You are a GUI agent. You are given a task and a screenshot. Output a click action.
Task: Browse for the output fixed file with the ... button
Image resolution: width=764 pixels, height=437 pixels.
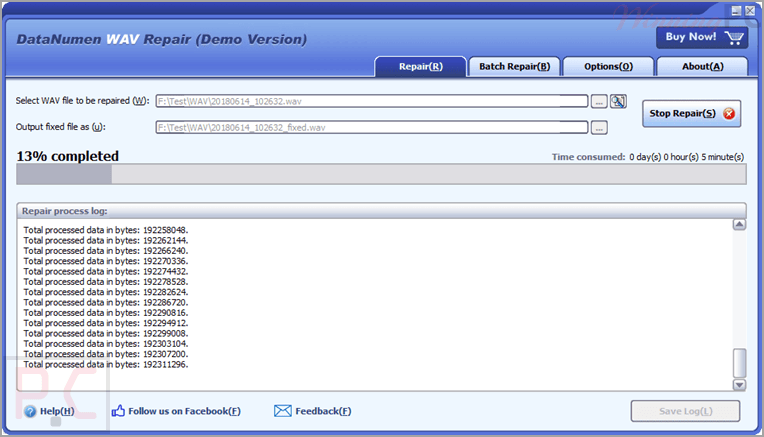pos(599,128)
